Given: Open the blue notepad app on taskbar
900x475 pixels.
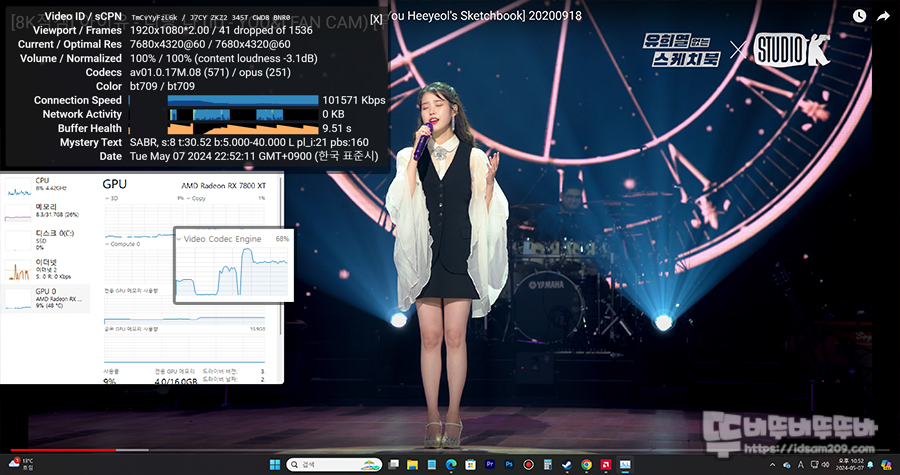Looking at the screenshot, I should (432, 464).
